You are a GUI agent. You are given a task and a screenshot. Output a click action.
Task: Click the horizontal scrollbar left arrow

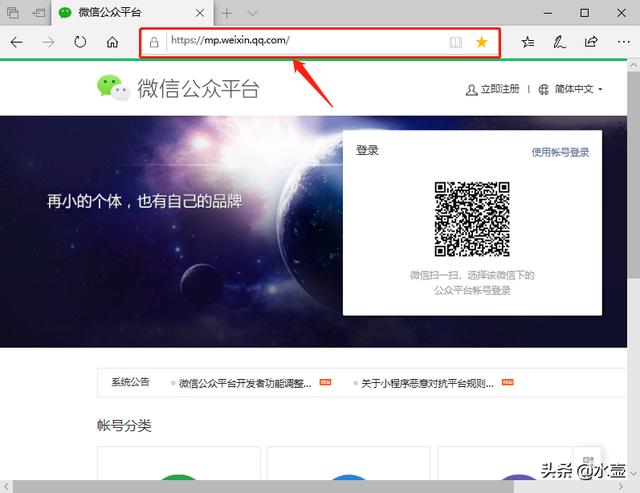coord(6,486)
